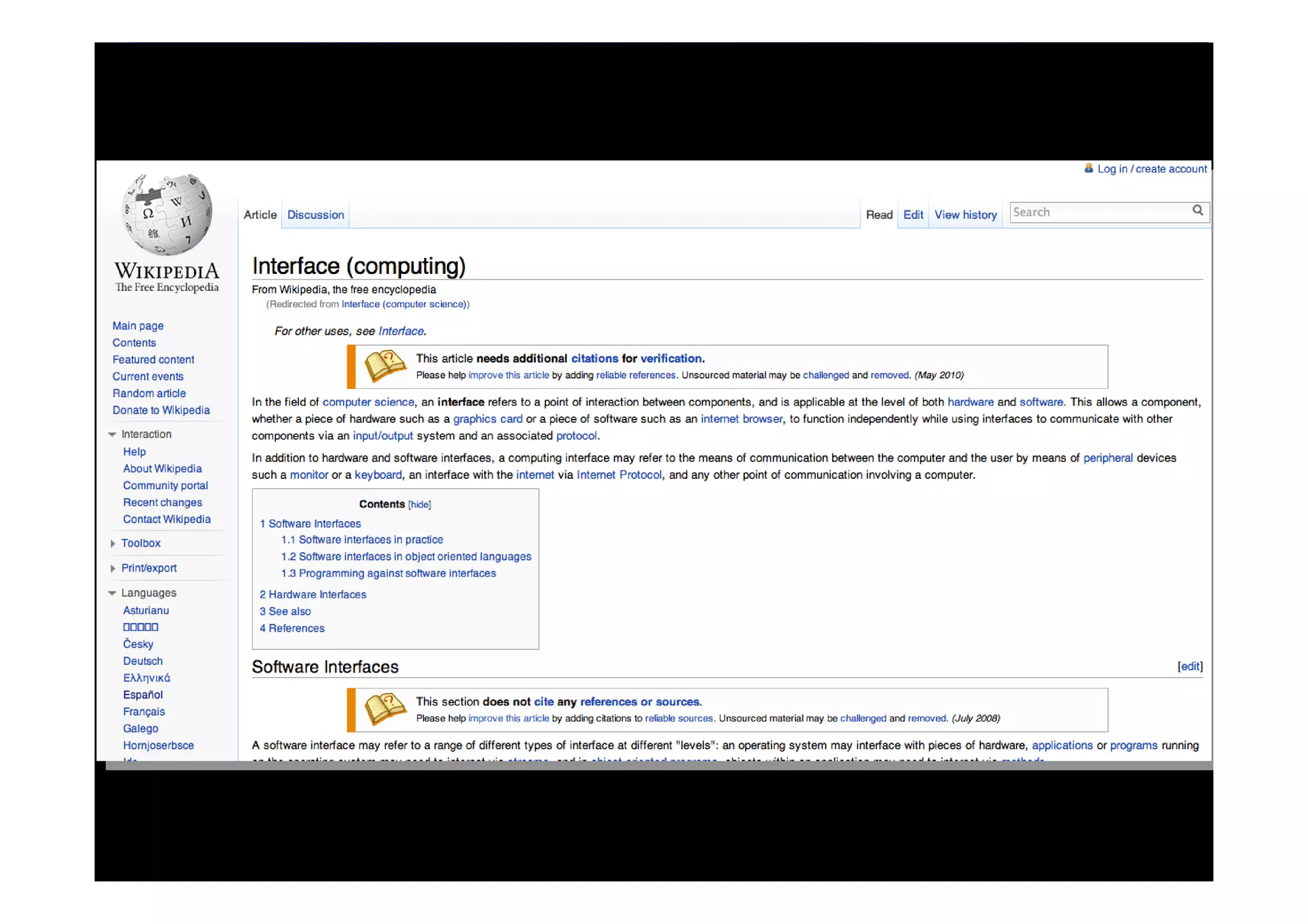Open the internet browser link
The width and height of the screenshot is (1308, 924).
[x=741, y=419]
